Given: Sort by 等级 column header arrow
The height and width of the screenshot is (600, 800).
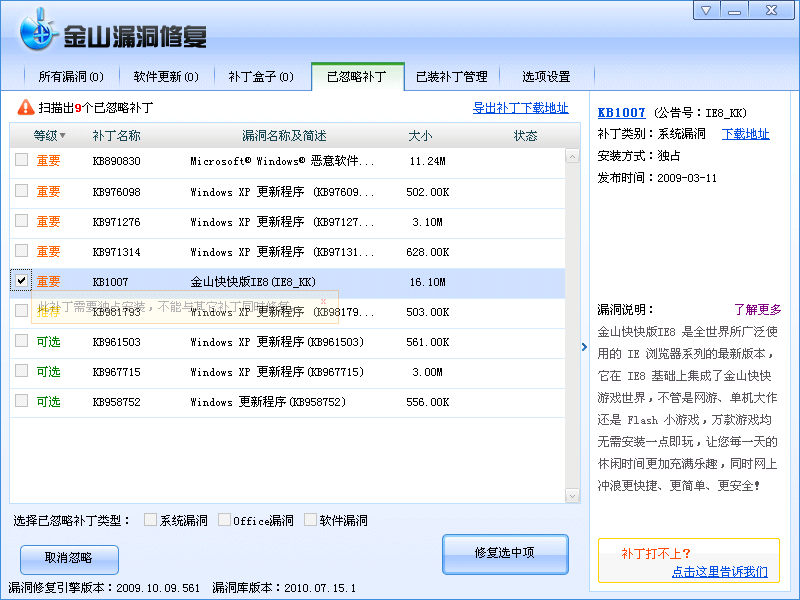Looking at the screenshot, I should [63, 135].
